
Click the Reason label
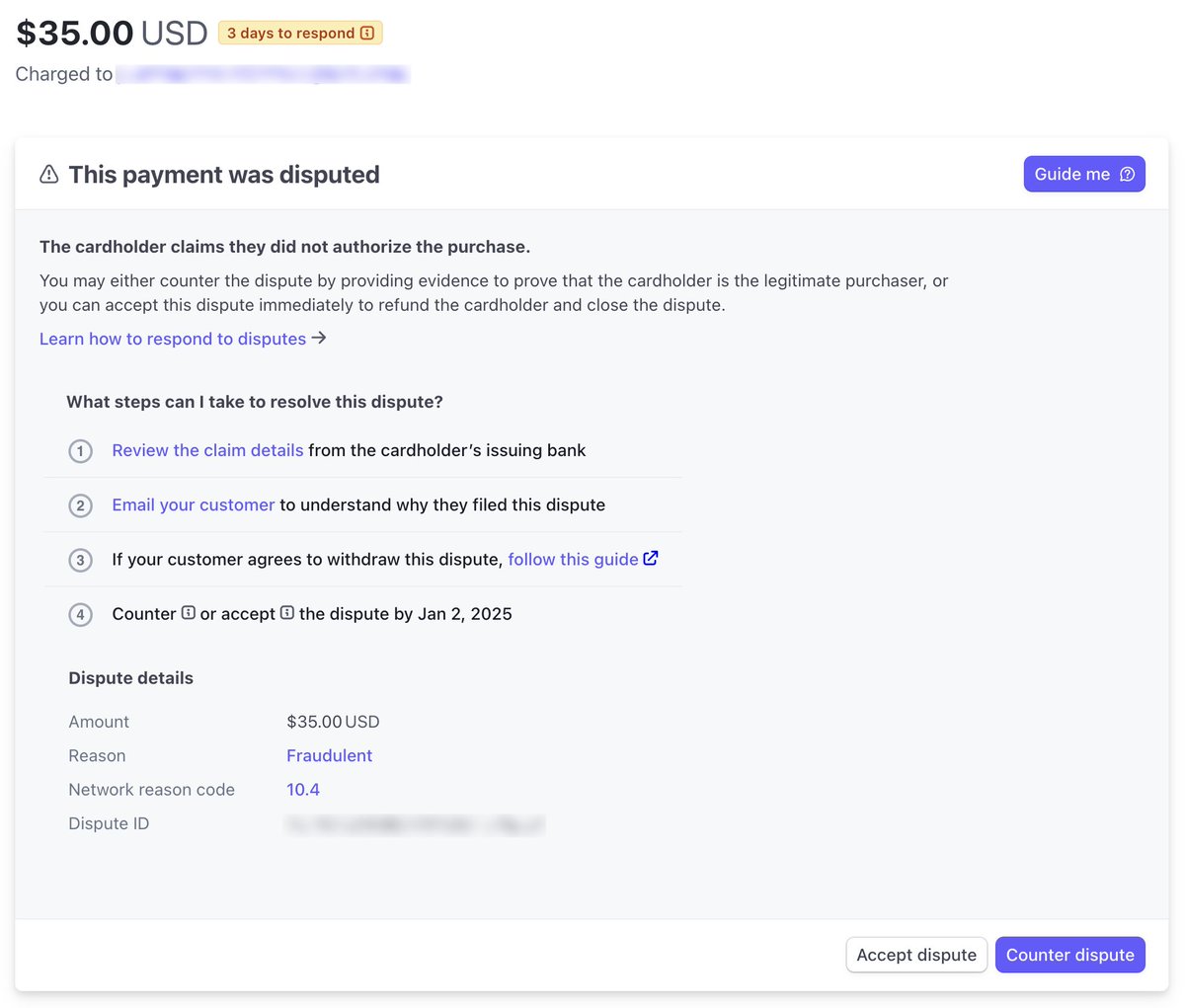click(x=97, y=755)
